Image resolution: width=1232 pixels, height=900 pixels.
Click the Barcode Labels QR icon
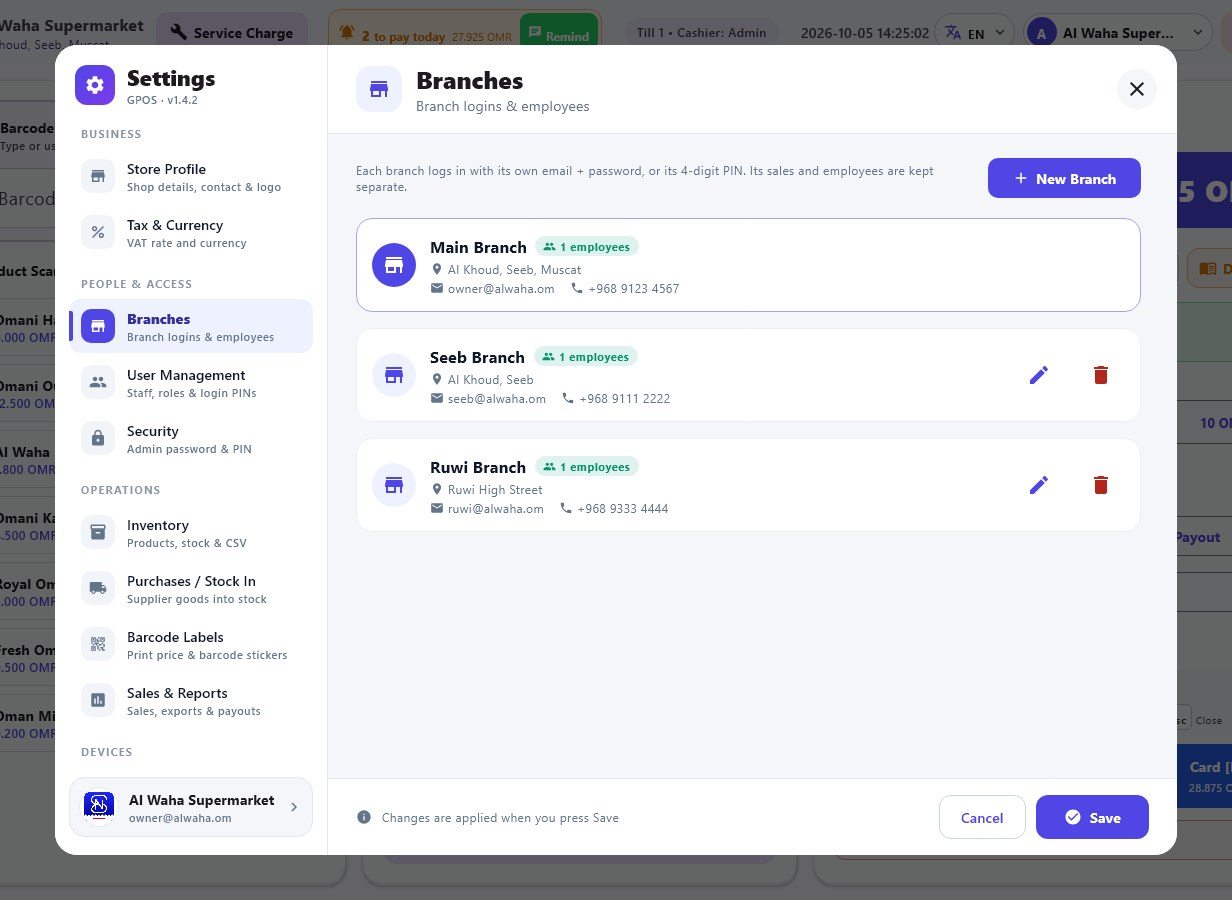[98, 644]
